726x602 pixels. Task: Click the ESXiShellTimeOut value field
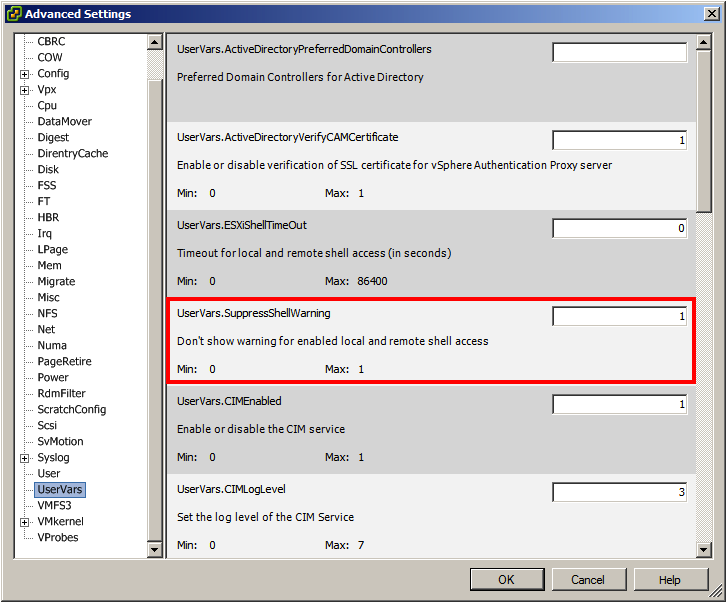pos(620,228)
